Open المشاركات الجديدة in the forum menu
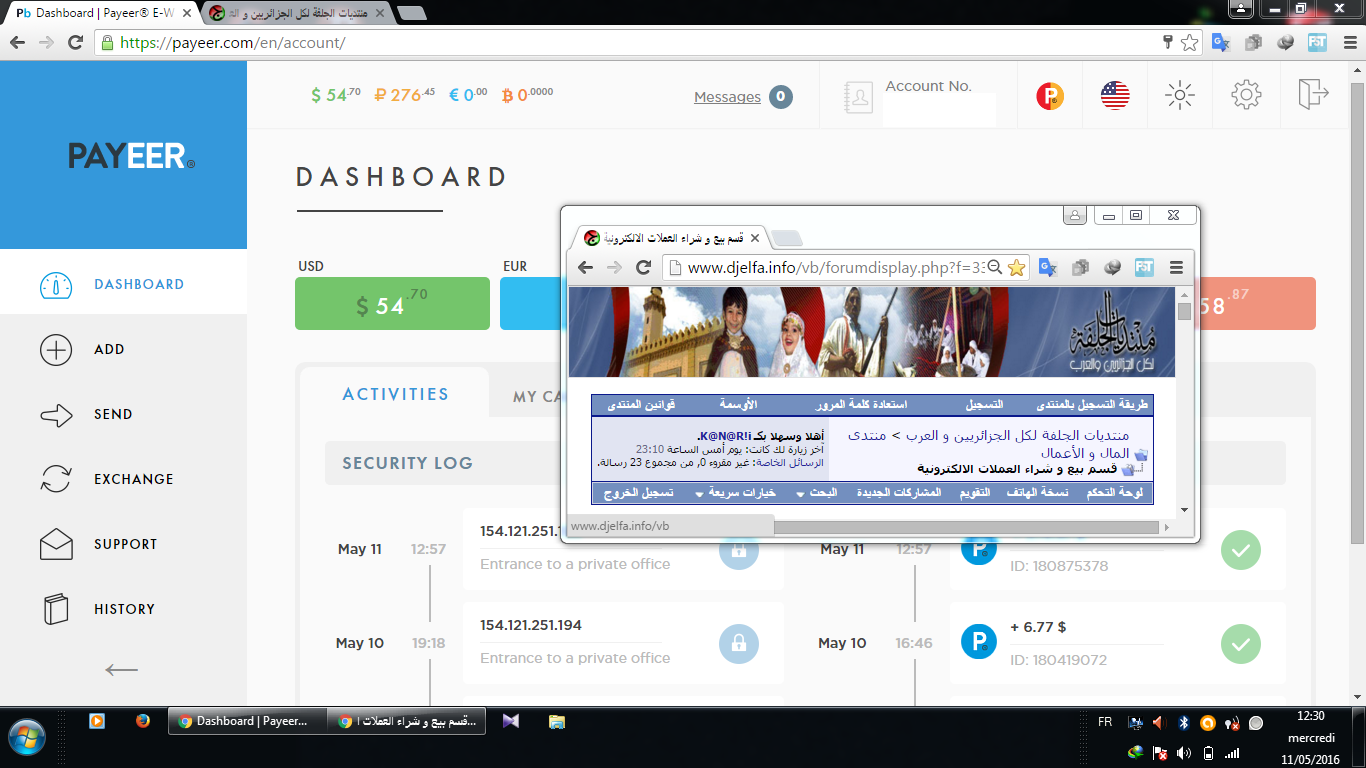 (899, 493)
